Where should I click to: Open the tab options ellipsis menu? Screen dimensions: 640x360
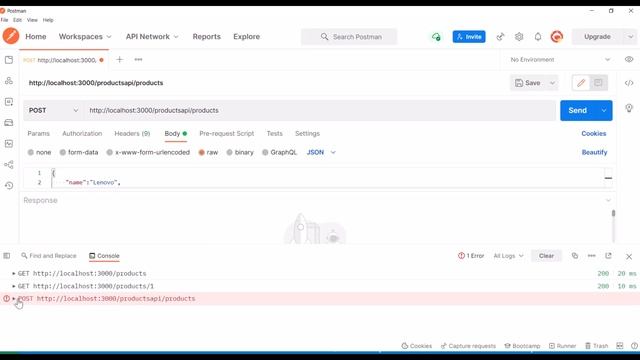[x=138, y=60]
